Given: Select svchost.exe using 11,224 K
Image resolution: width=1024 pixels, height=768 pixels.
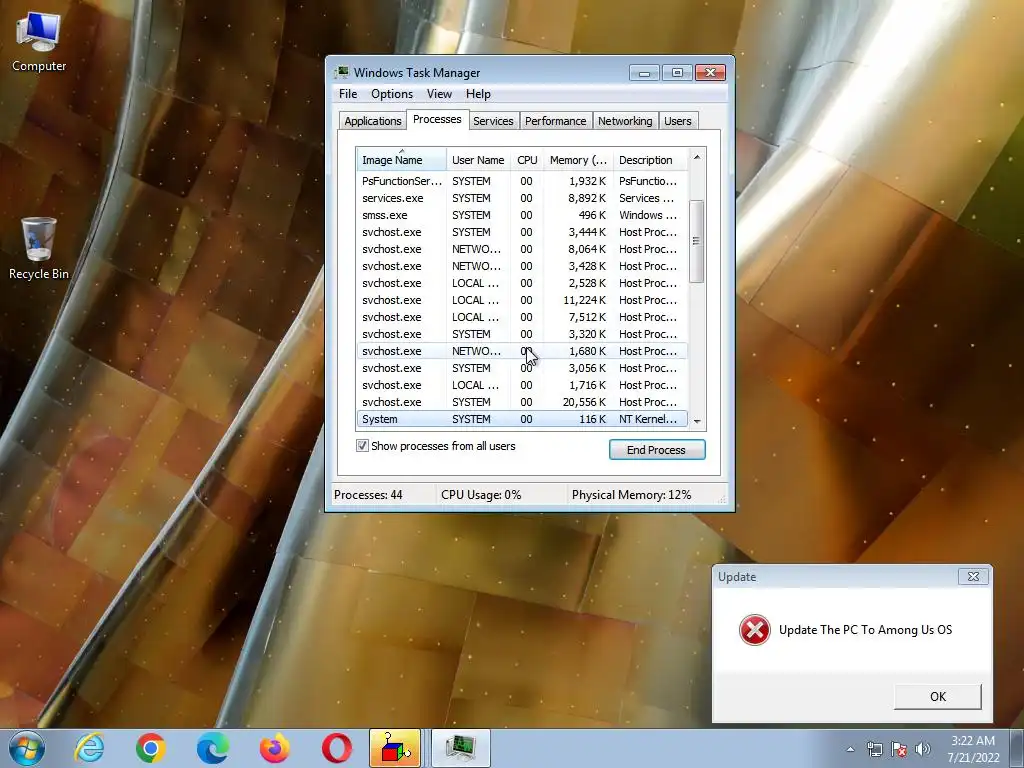Looking at the screenshot, I should [522, 300].
